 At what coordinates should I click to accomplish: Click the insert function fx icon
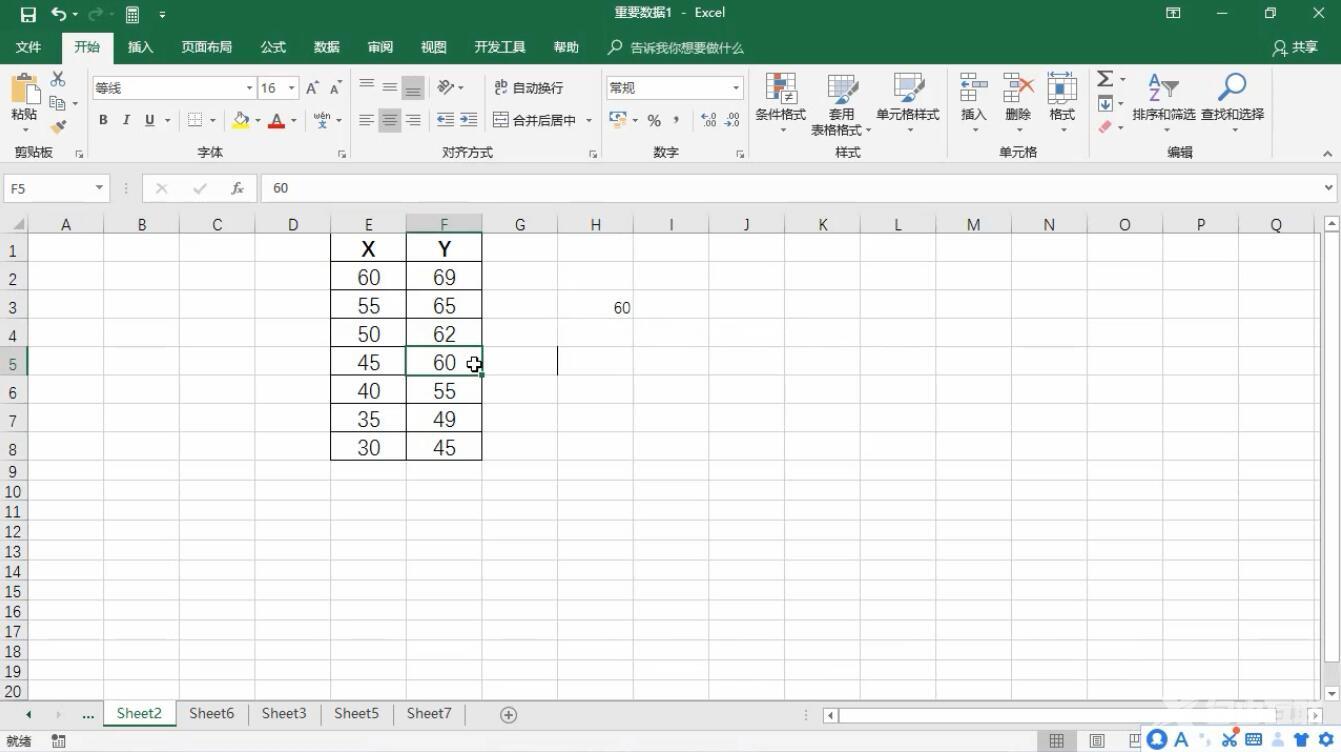[238, 188]
